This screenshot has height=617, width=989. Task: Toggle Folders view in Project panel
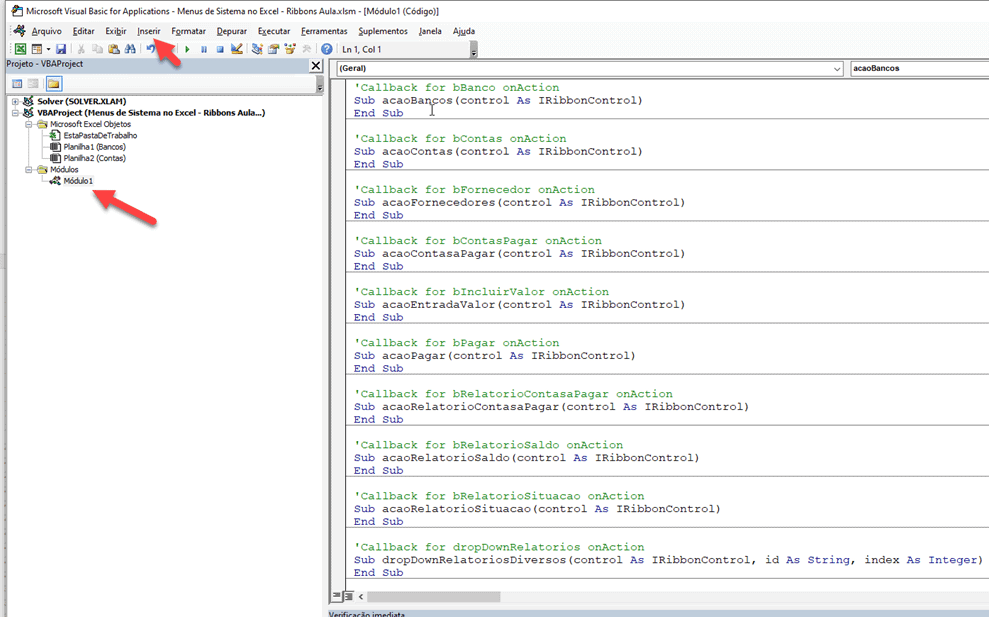click(x=53, y=84)
